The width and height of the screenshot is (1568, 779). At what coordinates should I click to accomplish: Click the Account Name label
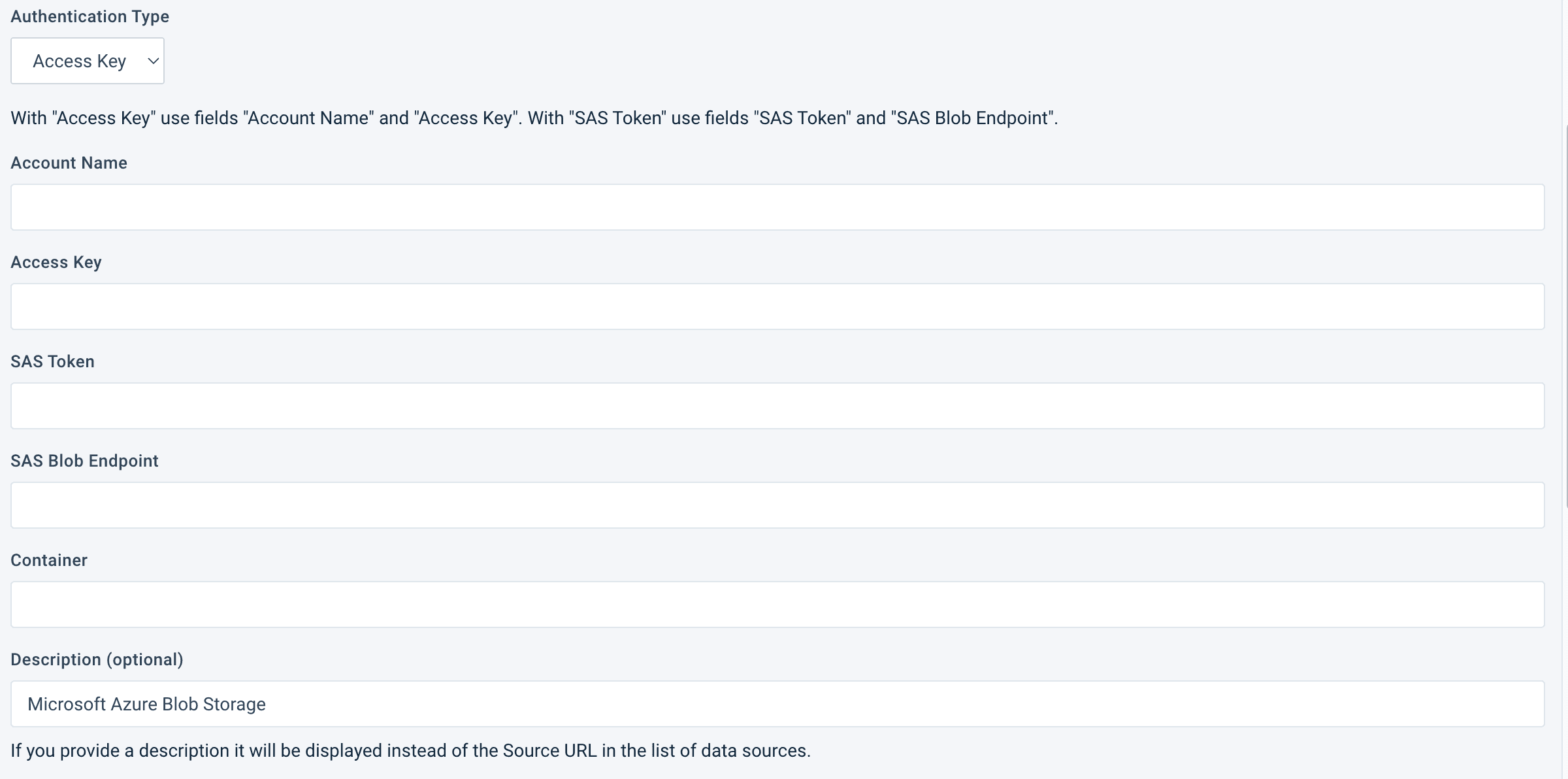point(69,163)
